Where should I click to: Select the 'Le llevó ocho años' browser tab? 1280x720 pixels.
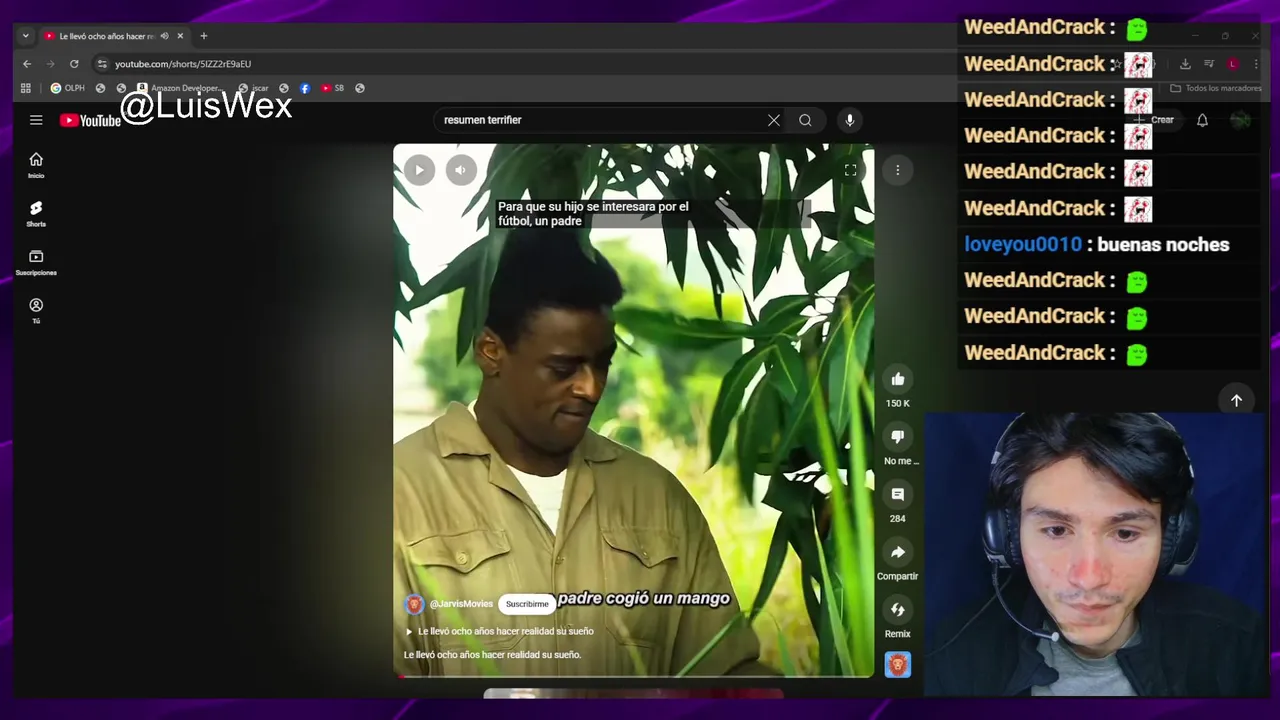click(106, 36)
